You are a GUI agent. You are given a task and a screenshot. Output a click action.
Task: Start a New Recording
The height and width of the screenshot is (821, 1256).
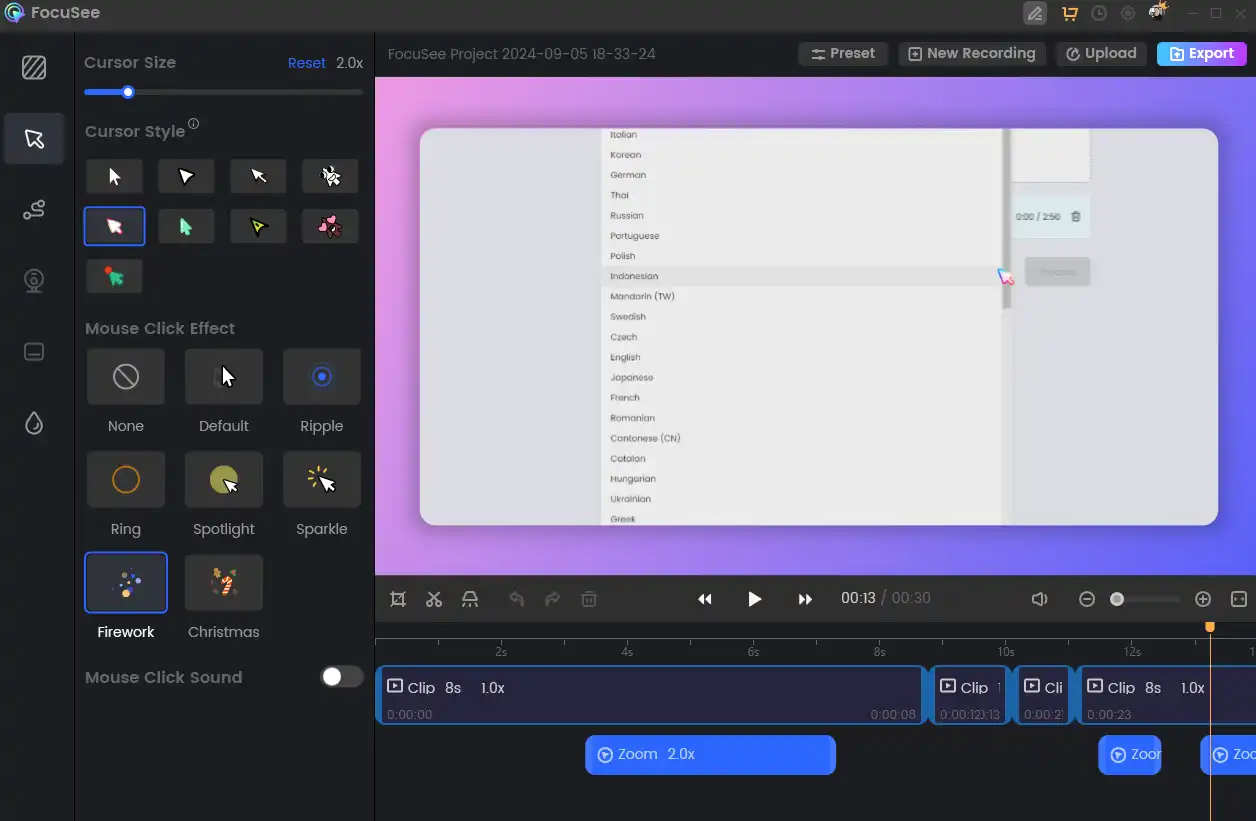[972, 54]
